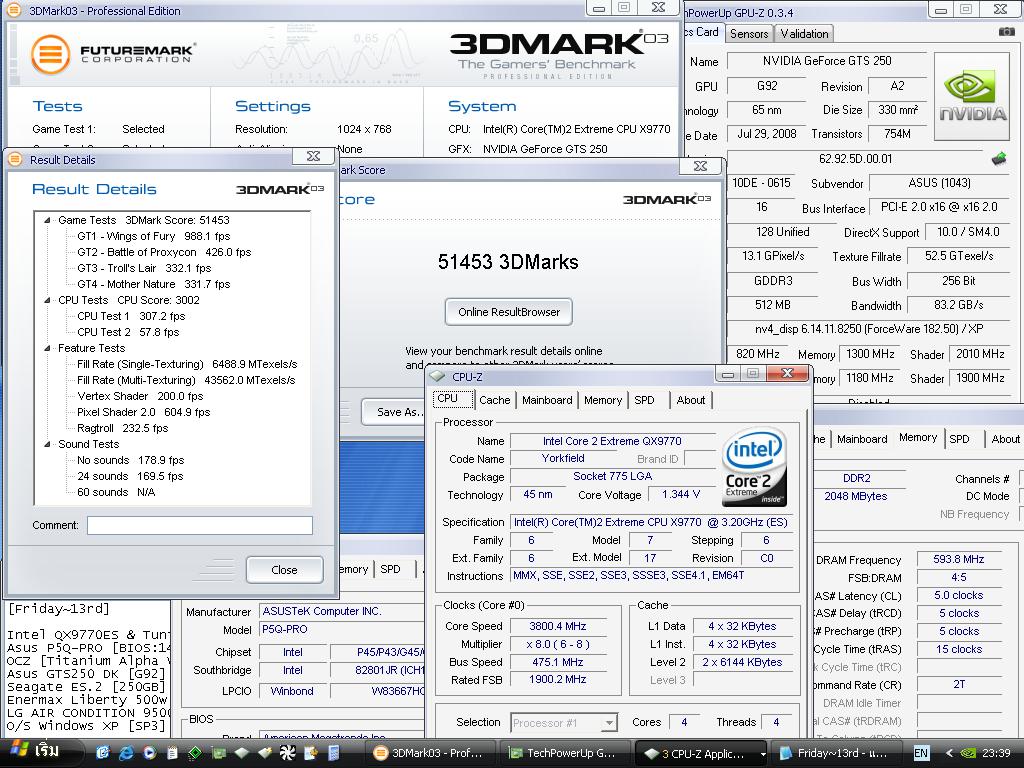Select Mainboard tab in CPU-Z memory timings window
The height and width of the screenshot is (768, 1024).
pyautogui.click(x=862, y=439)
